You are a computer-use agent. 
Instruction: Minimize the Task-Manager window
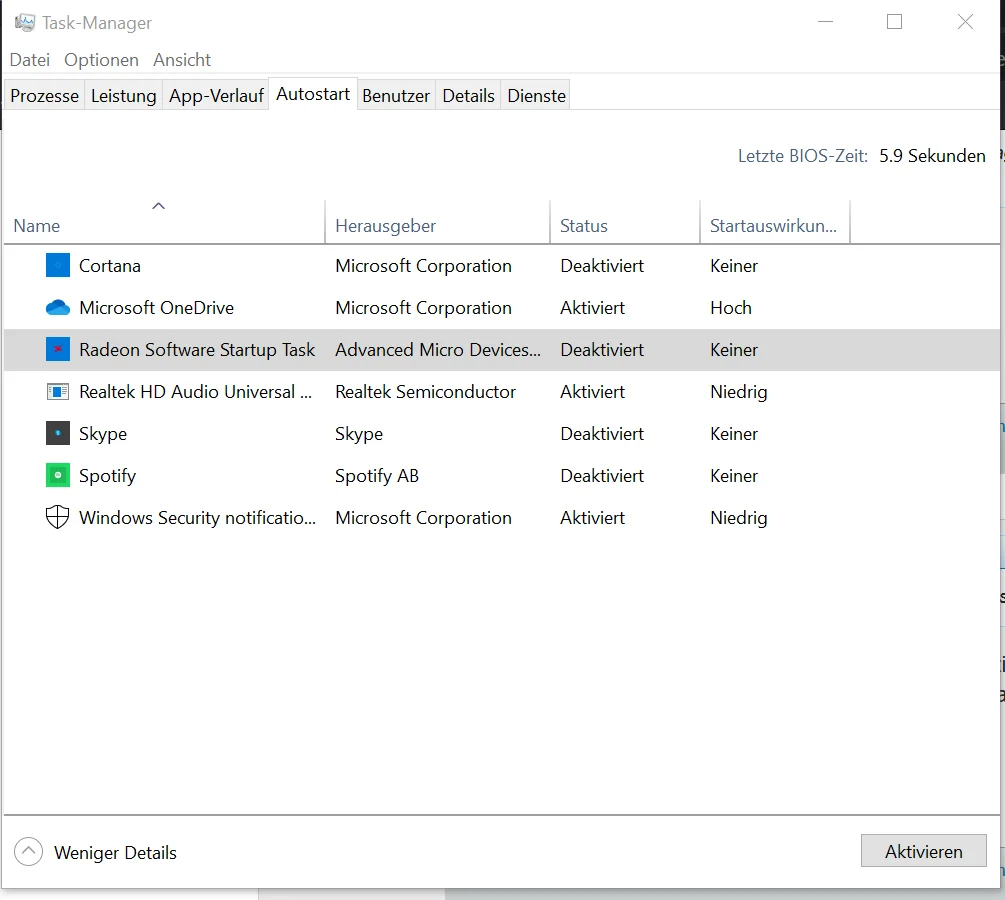tap(826, 22)
